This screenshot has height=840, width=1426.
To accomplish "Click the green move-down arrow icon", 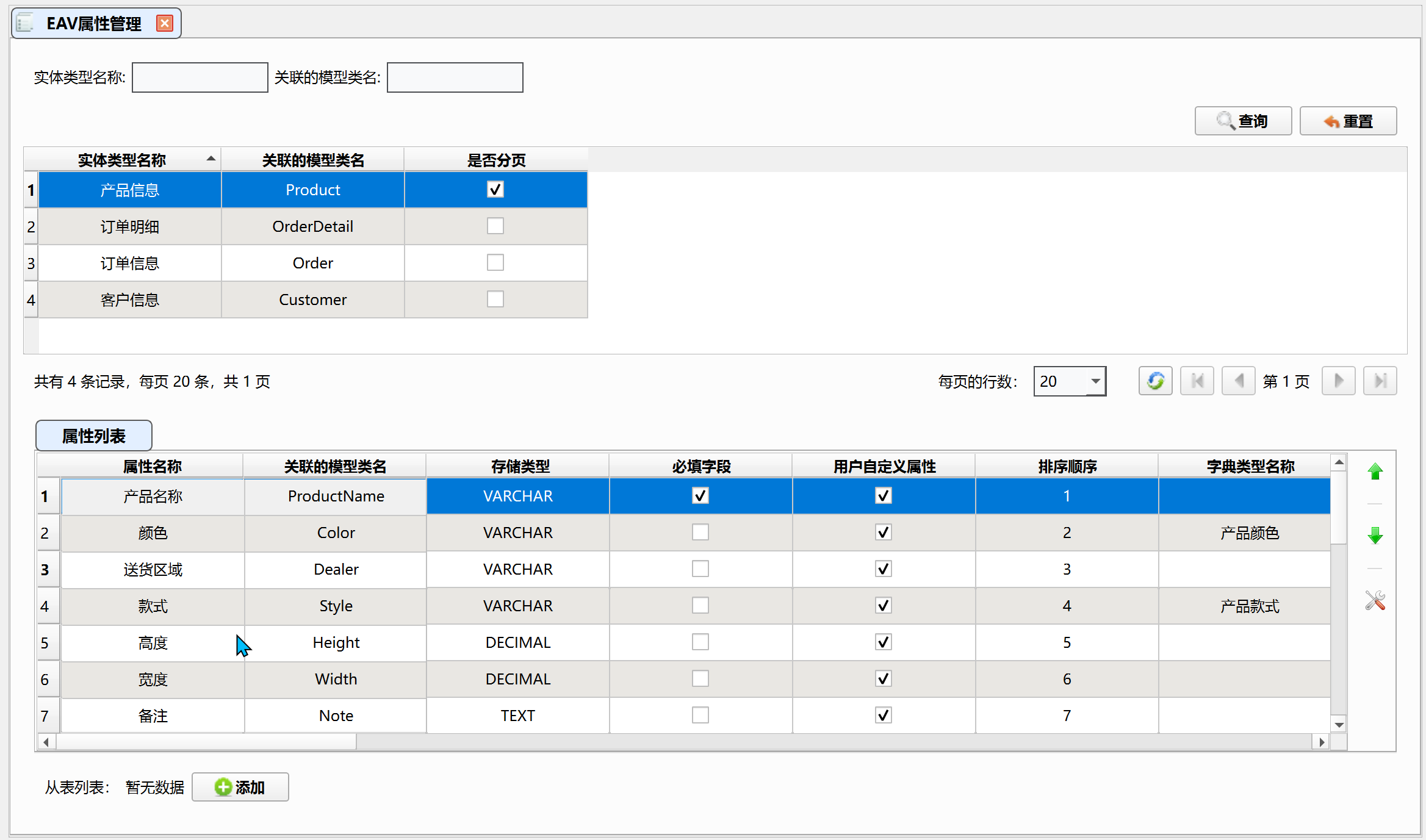I will pos(1375,536).
